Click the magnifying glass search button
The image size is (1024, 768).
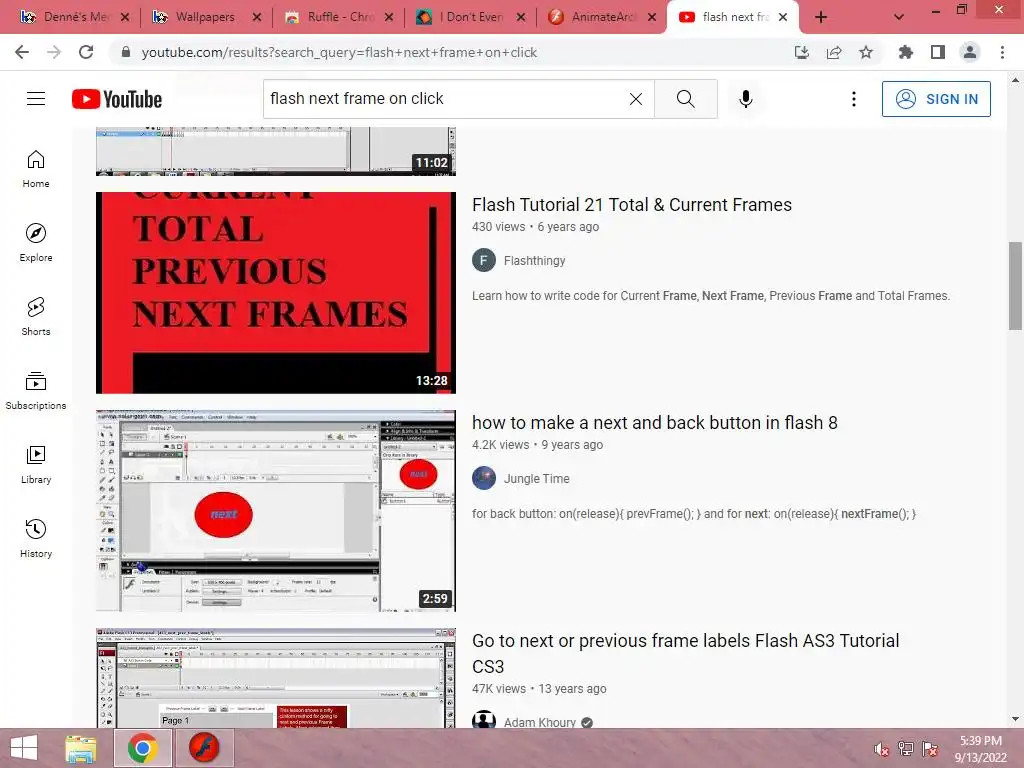coord(686,99)
